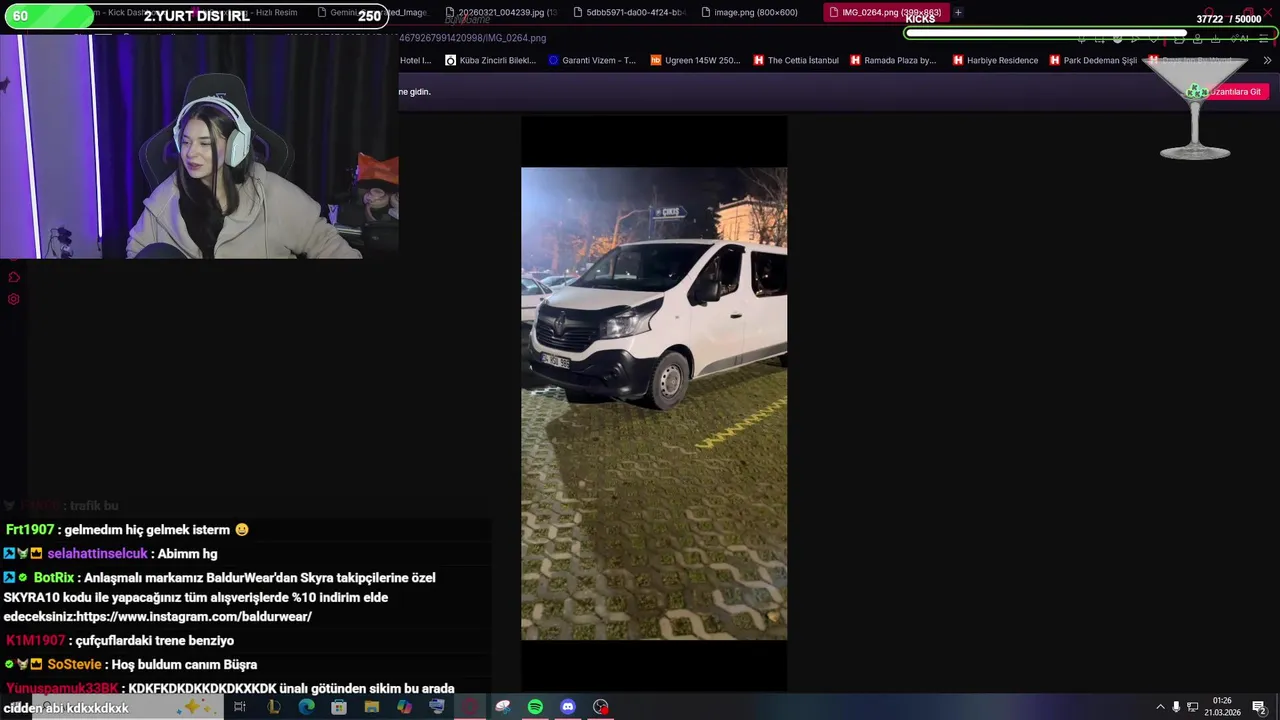Open The Cettia Istanbul bookmark
Screen dimensions: 1280x720
click(796, 60)
